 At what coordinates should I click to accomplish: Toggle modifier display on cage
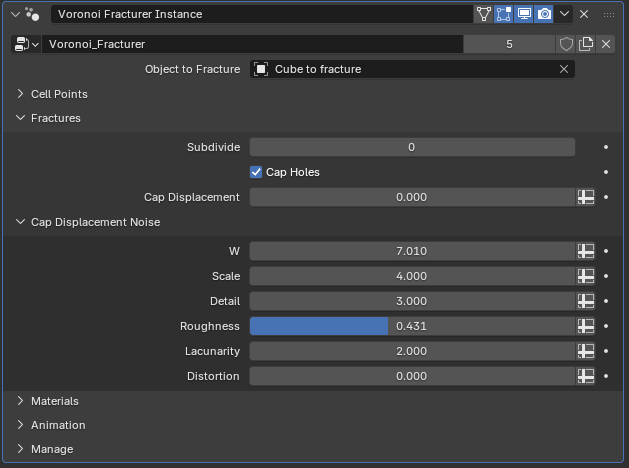coord(484,14)
